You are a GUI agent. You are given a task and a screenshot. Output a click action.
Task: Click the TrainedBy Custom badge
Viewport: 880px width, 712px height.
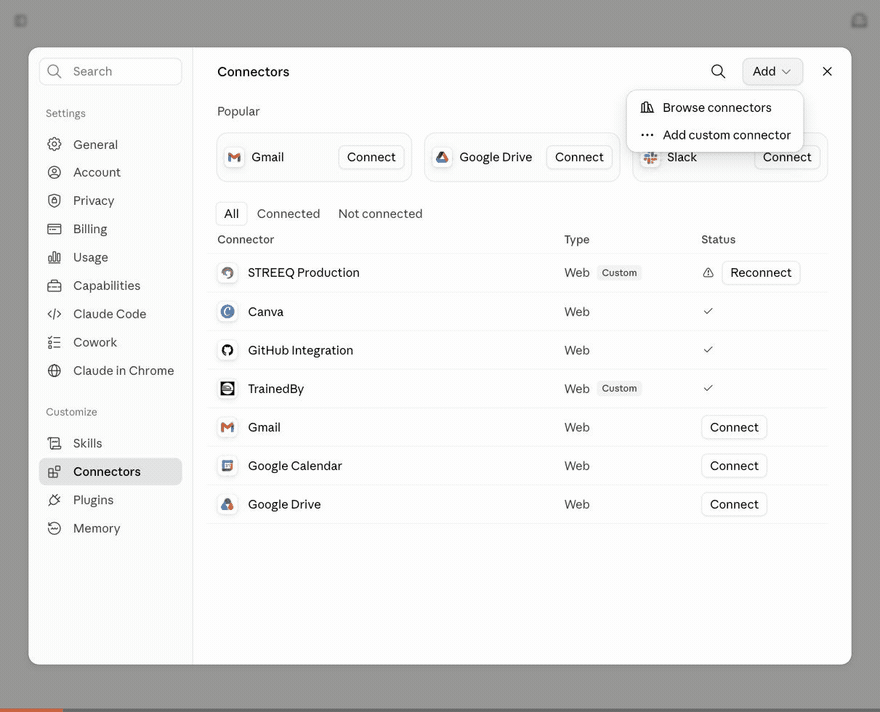coord(619,388)
